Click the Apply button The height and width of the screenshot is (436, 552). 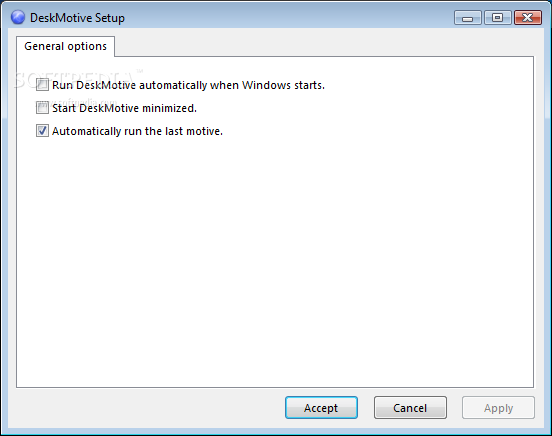[498, 407]
